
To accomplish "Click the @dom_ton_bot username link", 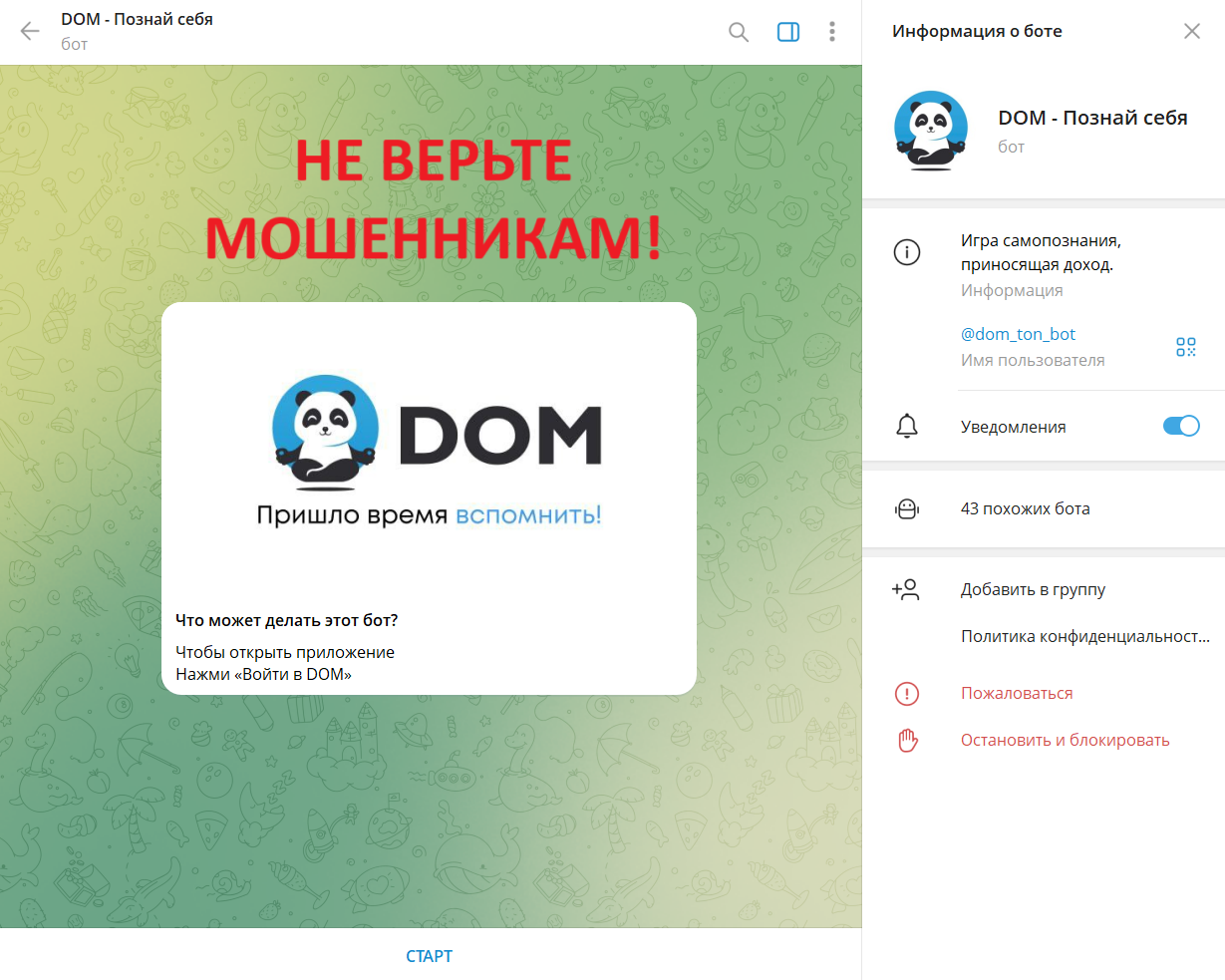I will pos(1018,335).
